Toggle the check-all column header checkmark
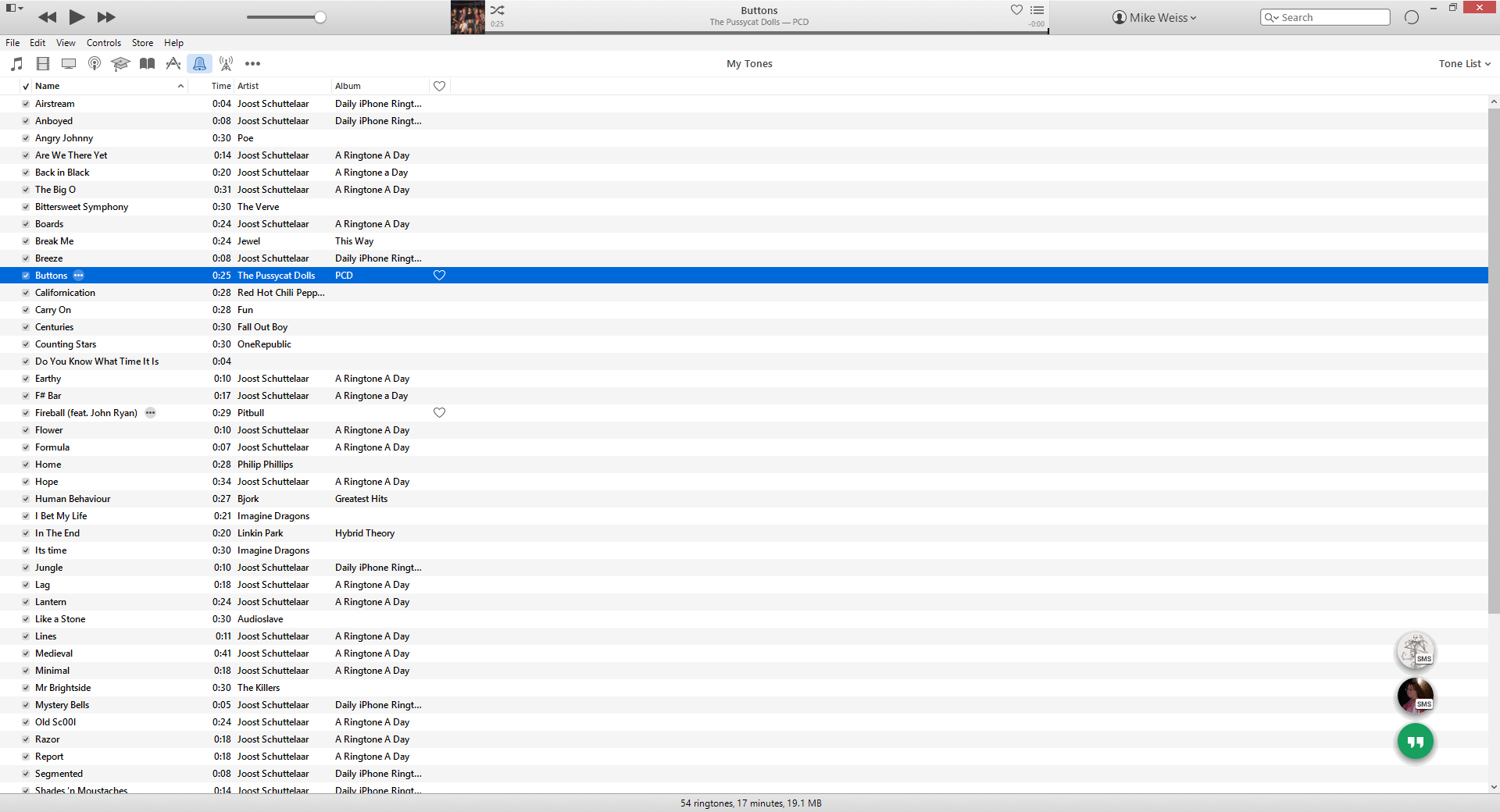This screenshot has height=812, width=1500. coord(26,86)
